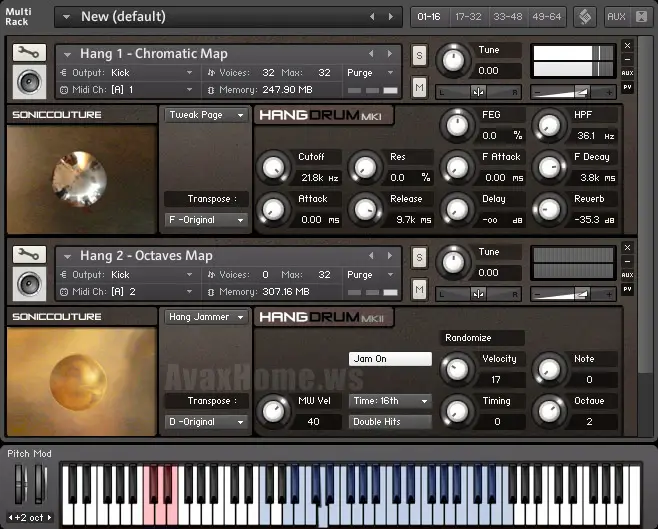Select next Hang 2 instrument
Image resolution: width=658 pixels, height=529 pixels.
pos(390,255)
